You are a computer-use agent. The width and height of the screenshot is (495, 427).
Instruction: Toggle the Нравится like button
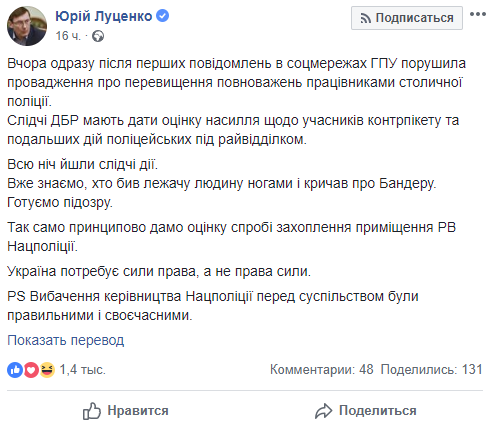(126, 411)
